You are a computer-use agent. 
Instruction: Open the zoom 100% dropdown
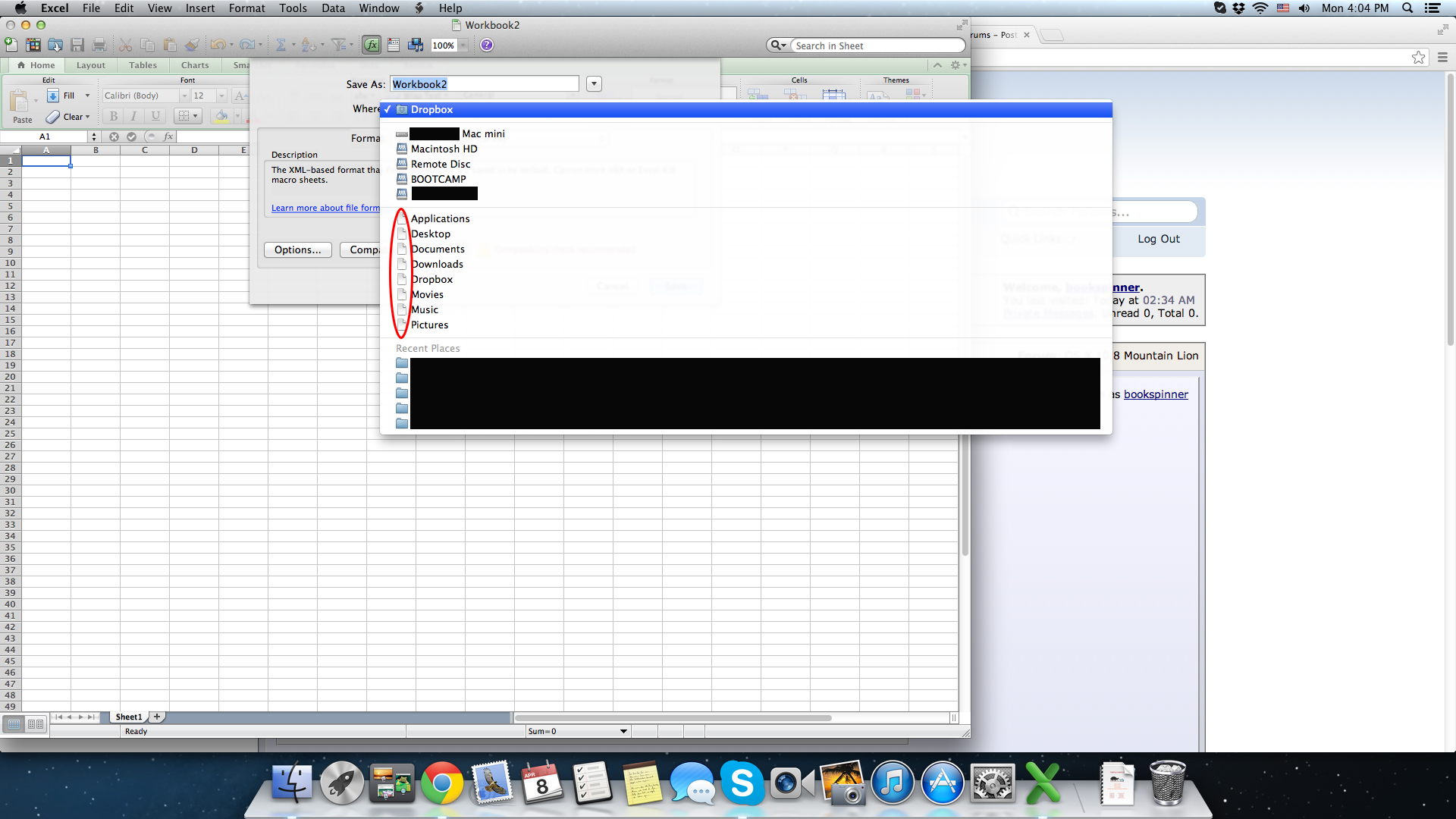click(463, 45)
